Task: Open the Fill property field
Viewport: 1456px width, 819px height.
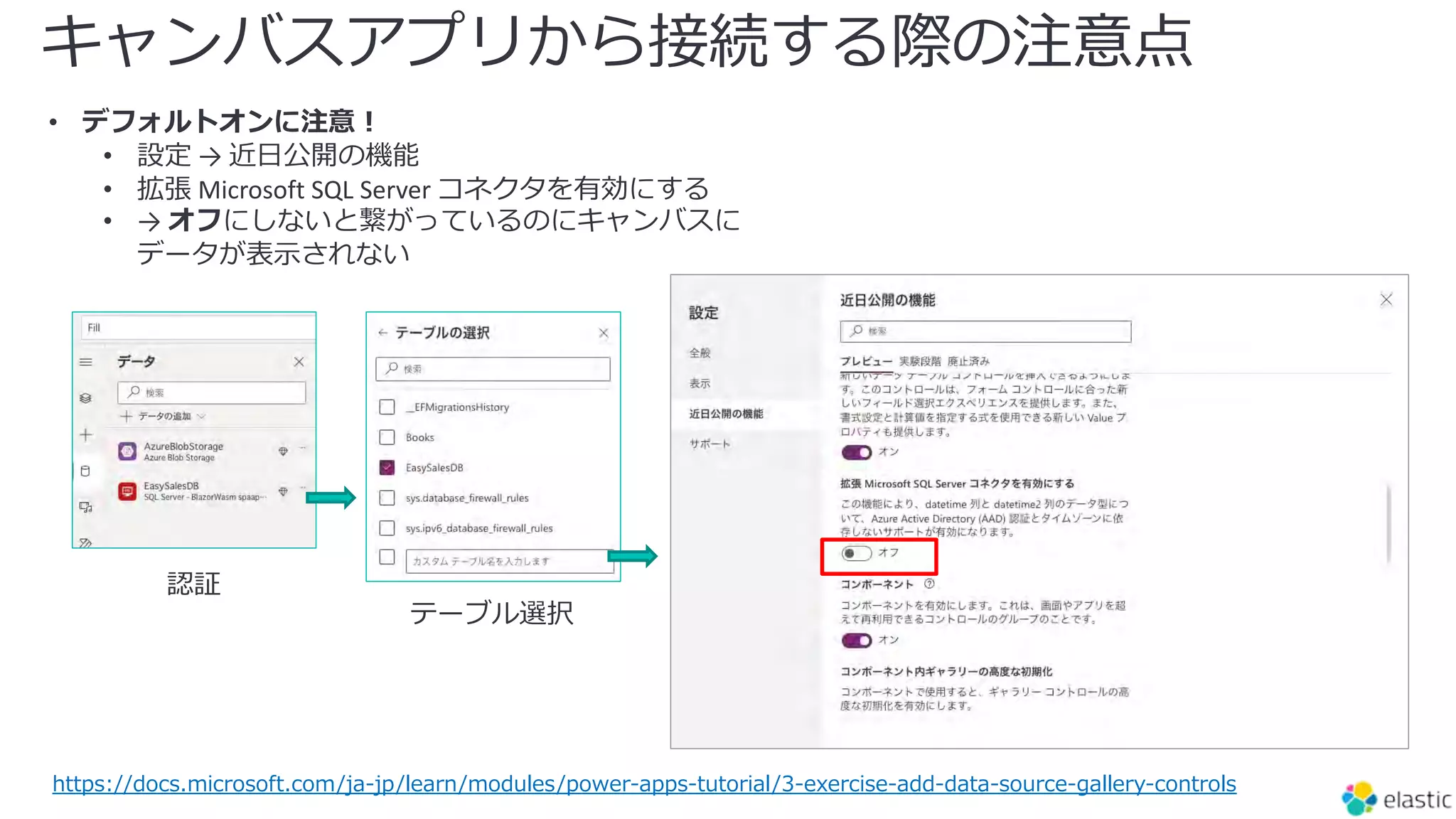Action: tap(198, 327)
